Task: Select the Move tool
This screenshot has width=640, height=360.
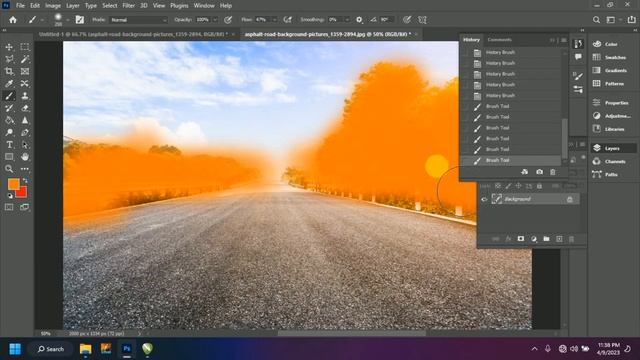Action: [x=9, y=47]
